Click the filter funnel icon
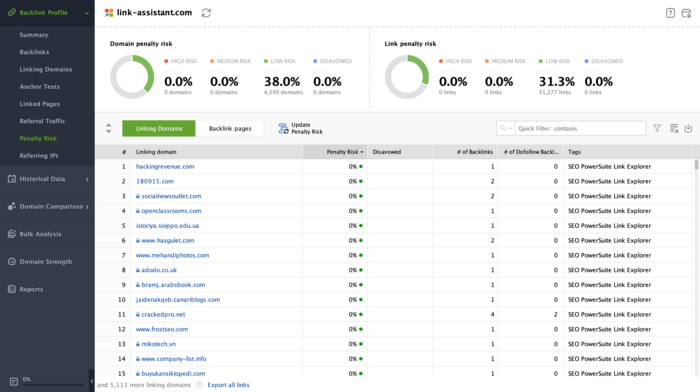The image size is (700, 392). point(657,128)
